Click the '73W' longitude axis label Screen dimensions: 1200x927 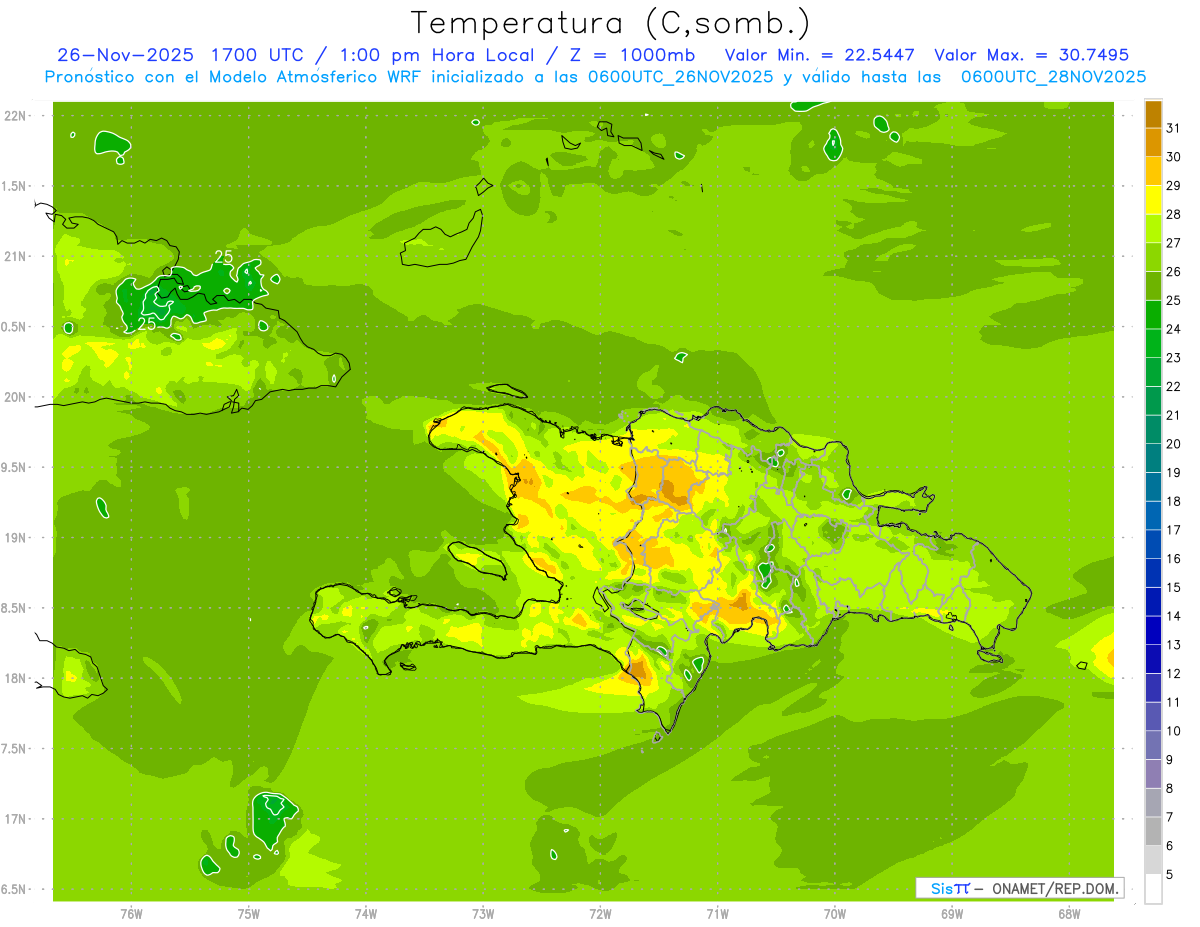(x=483, y=914)
